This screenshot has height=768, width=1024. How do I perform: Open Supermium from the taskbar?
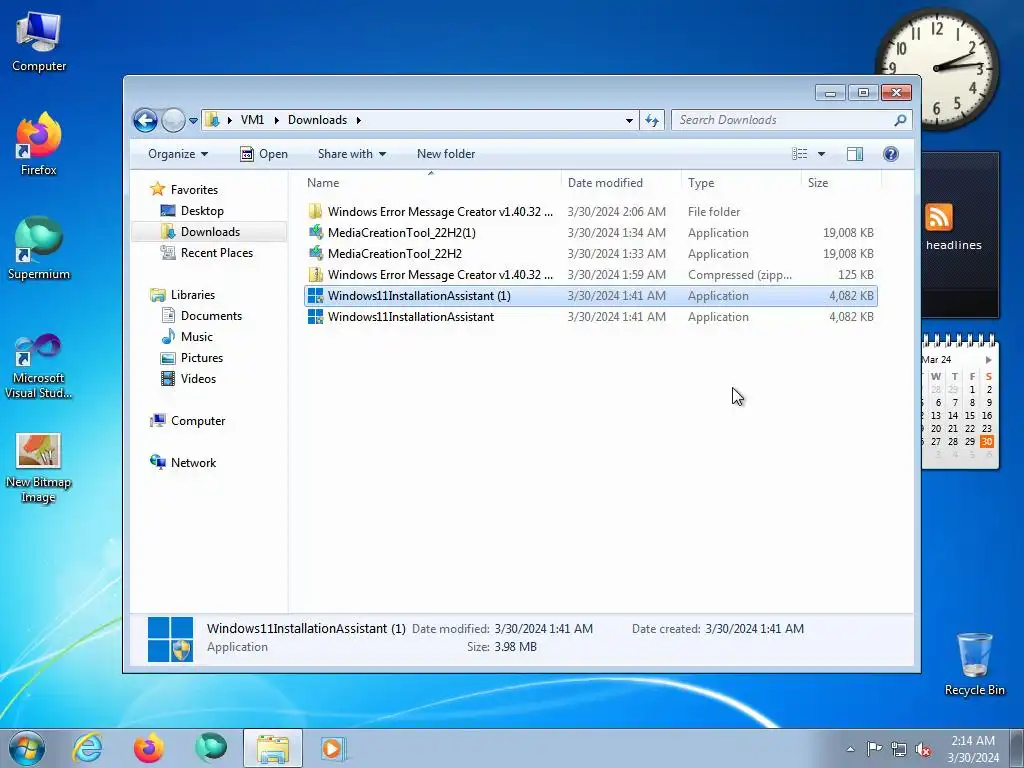(211, 748)
